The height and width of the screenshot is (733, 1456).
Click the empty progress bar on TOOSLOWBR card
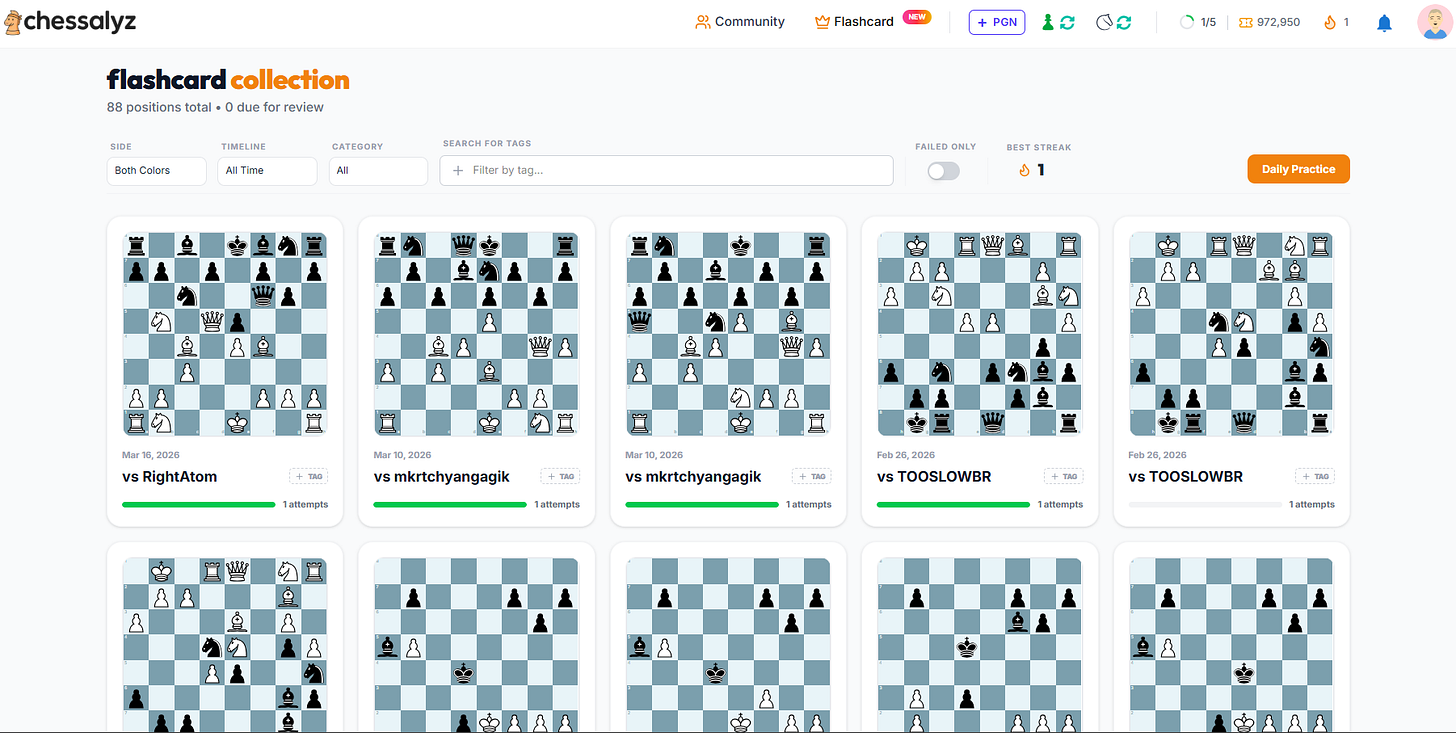[x=1205, y=505]
